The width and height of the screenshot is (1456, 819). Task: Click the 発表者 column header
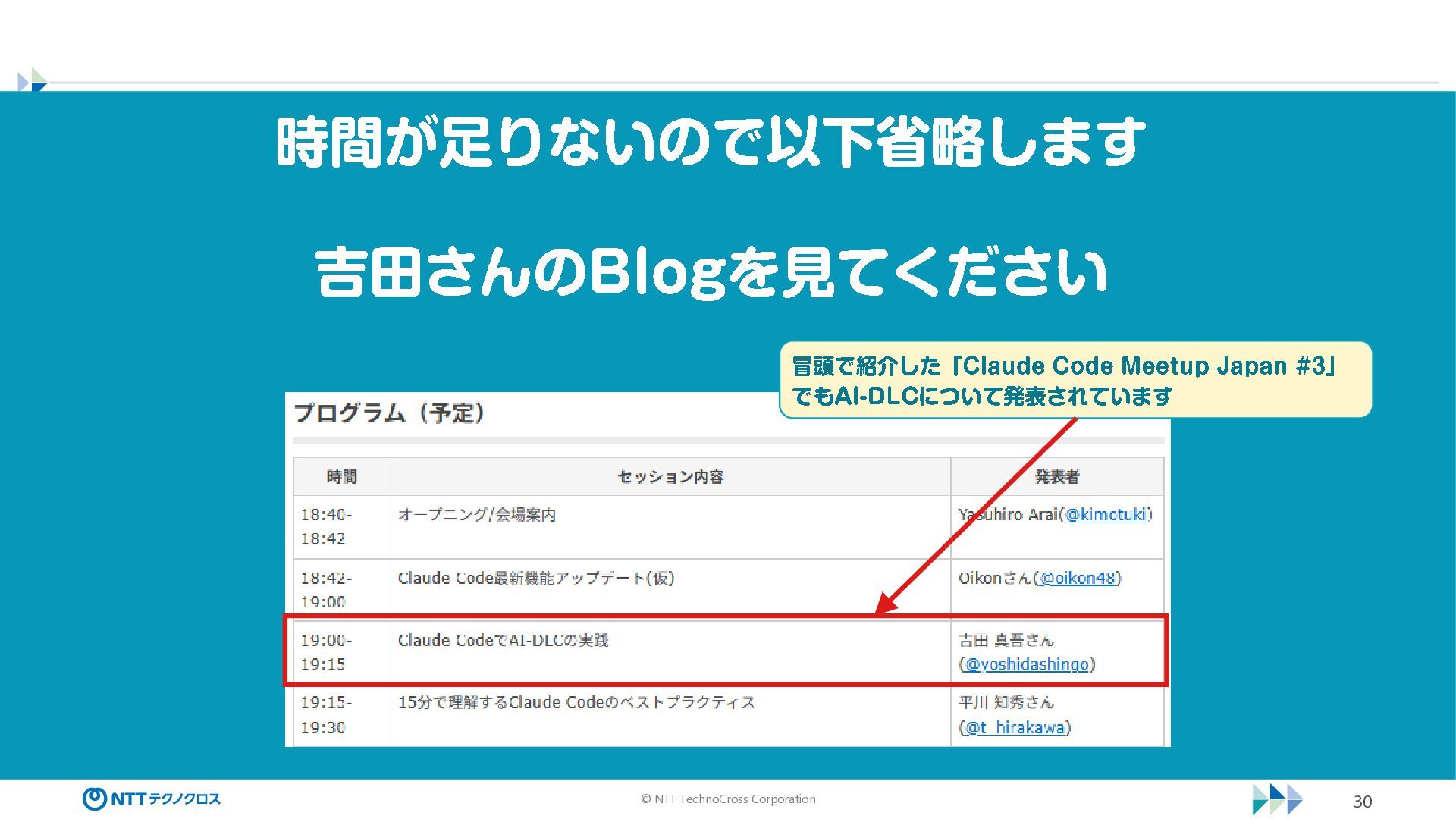click(x=1056, y=477)
